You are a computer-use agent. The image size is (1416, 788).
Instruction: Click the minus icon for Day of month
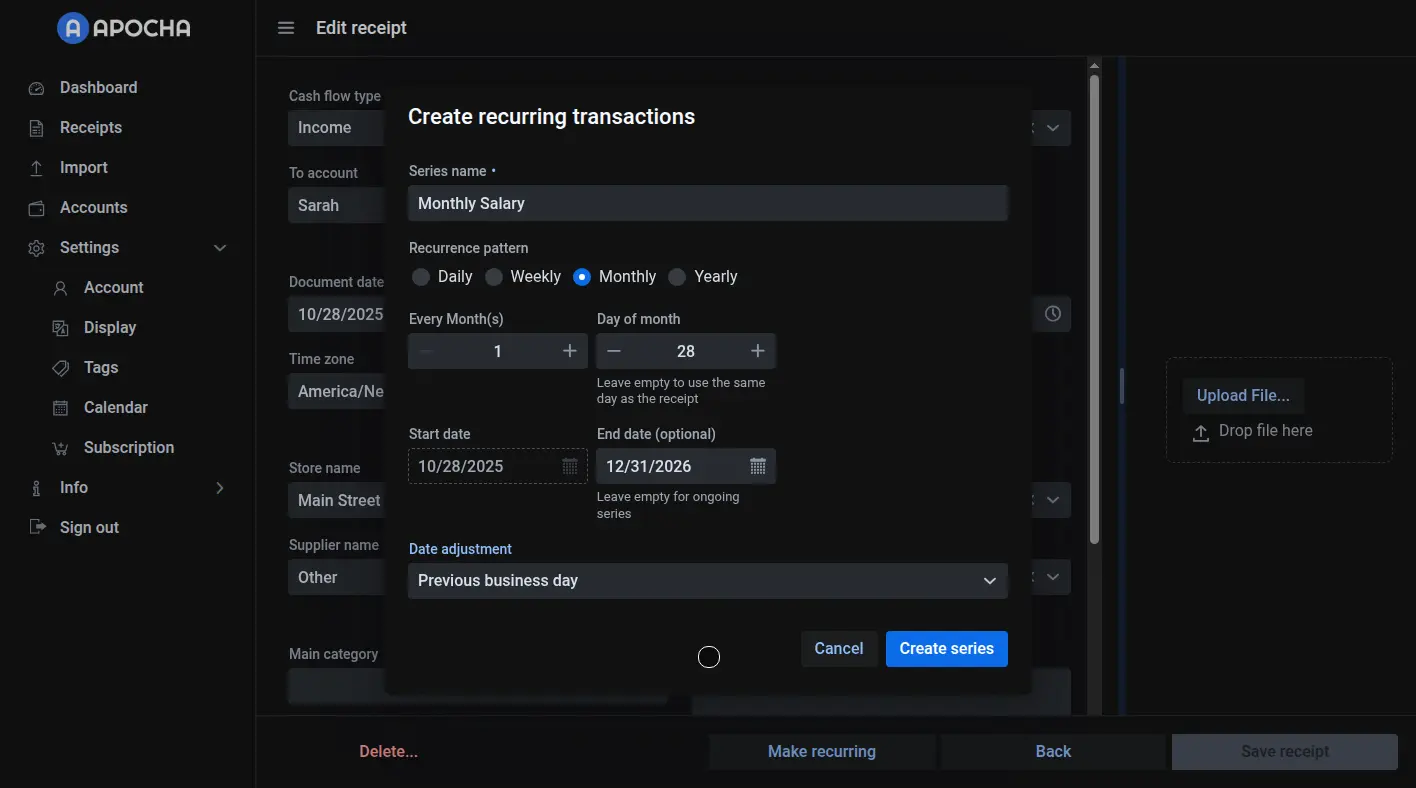pos(614,351)
